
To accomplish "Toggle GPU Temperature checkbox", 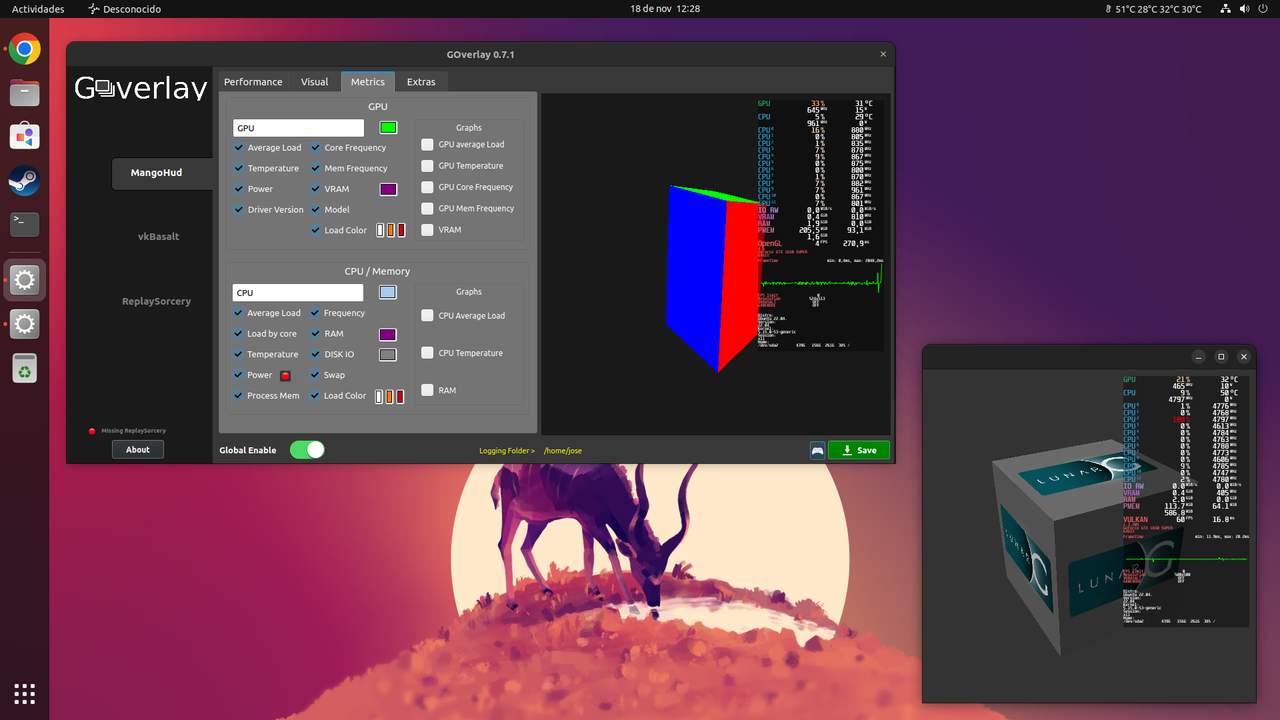I will [x=239, y=168].
